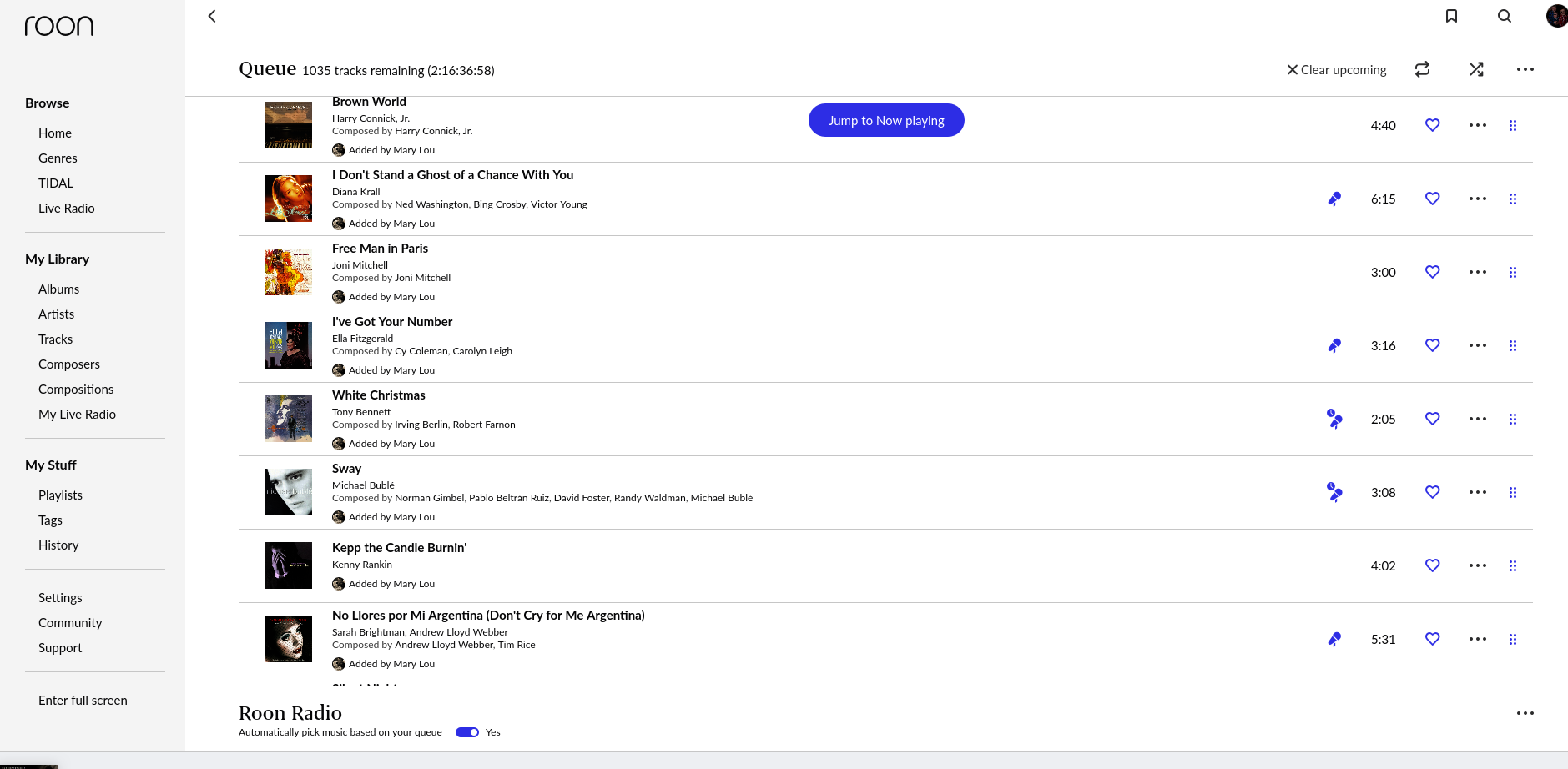This screenshot has width=1568, height=769.
Task: Open the bookmarks icon
Action: click(1452, 16)
